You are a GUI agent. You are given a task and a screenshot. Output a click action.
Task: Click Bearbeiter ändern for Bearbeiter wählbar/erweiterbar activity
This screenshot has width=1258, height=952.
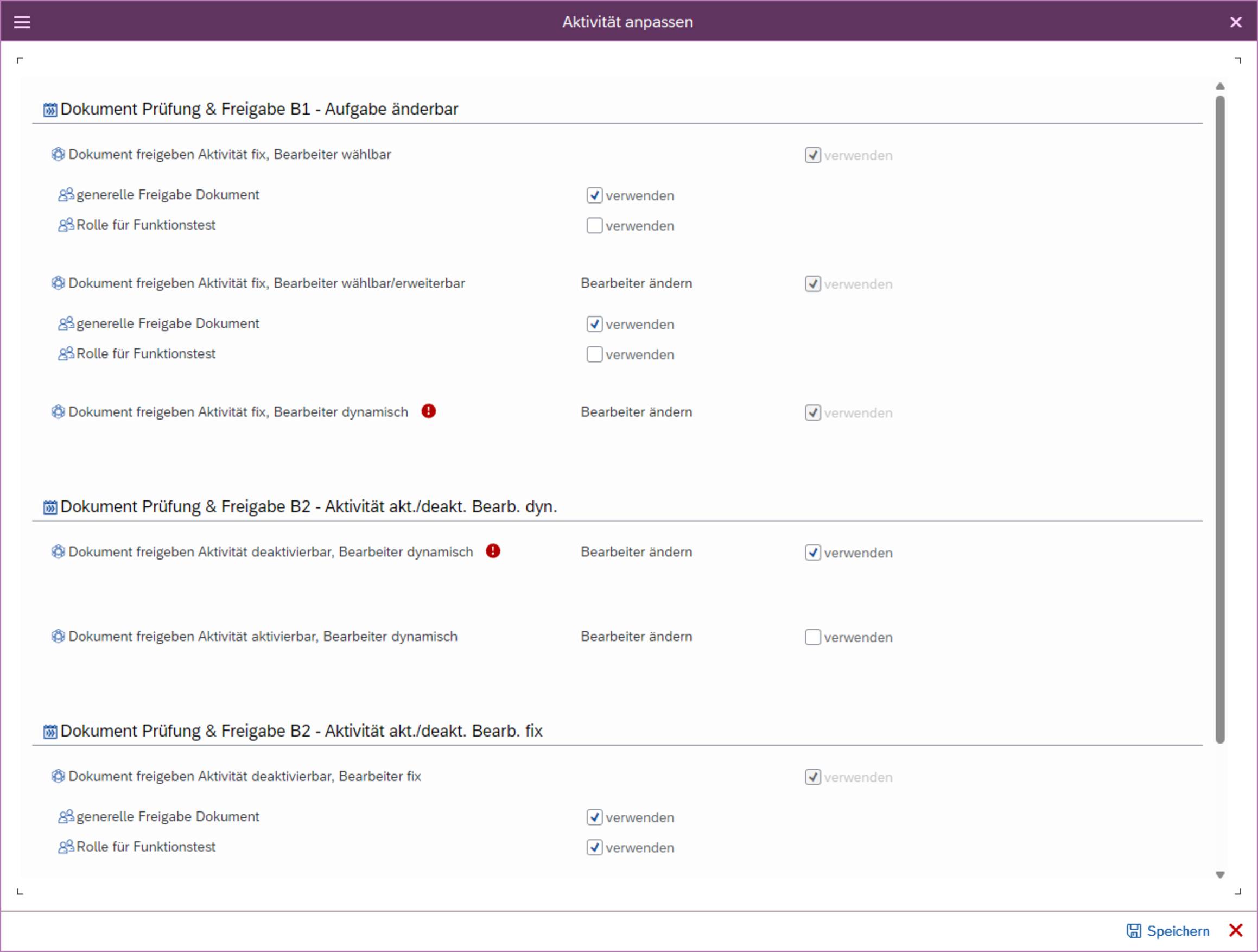(637, 283)
